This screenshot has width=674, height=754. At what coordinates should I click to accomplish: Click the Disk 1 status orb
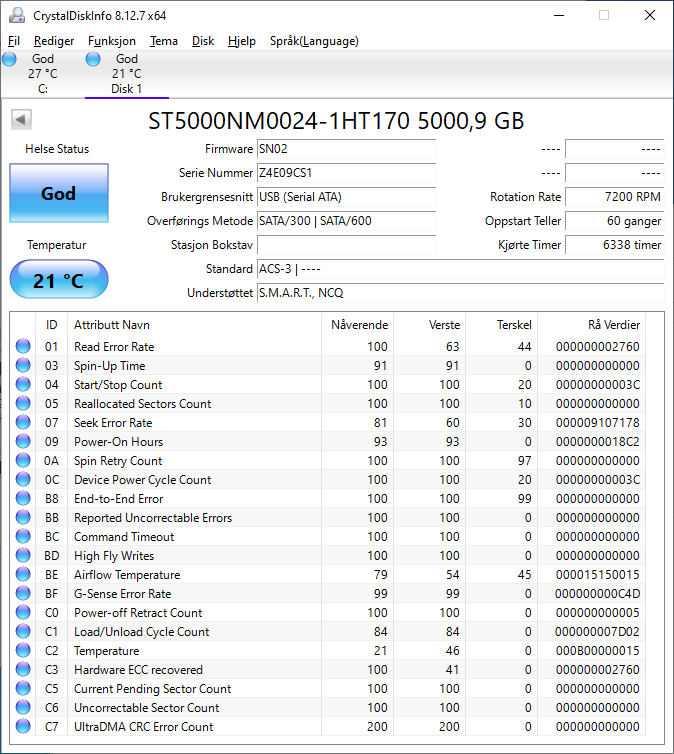pos(94,60)
